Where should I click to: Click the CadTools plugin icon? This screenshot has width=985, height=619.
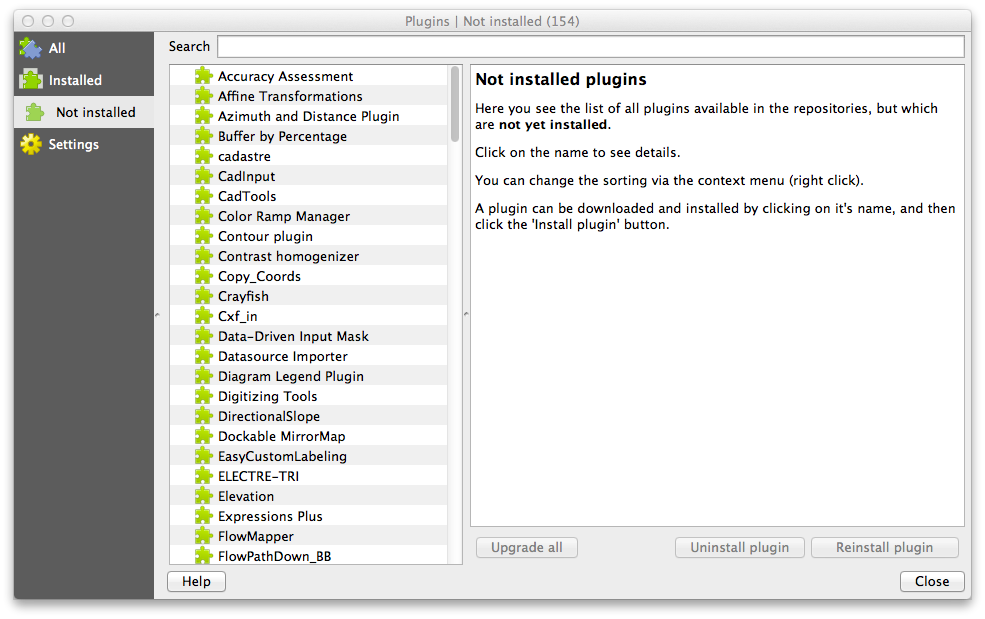pyautogui.click(x=204, y=196)
